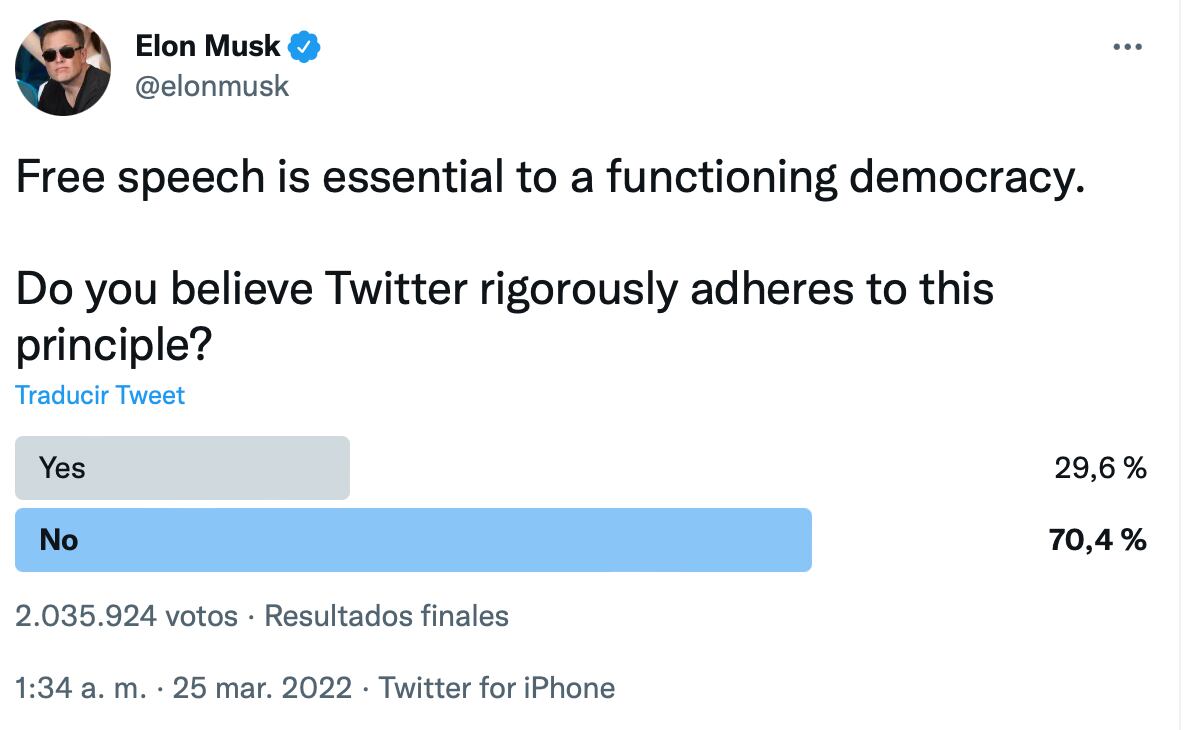
Task: Open the @elonmusk handle link
Action: (x=212, y=87)
